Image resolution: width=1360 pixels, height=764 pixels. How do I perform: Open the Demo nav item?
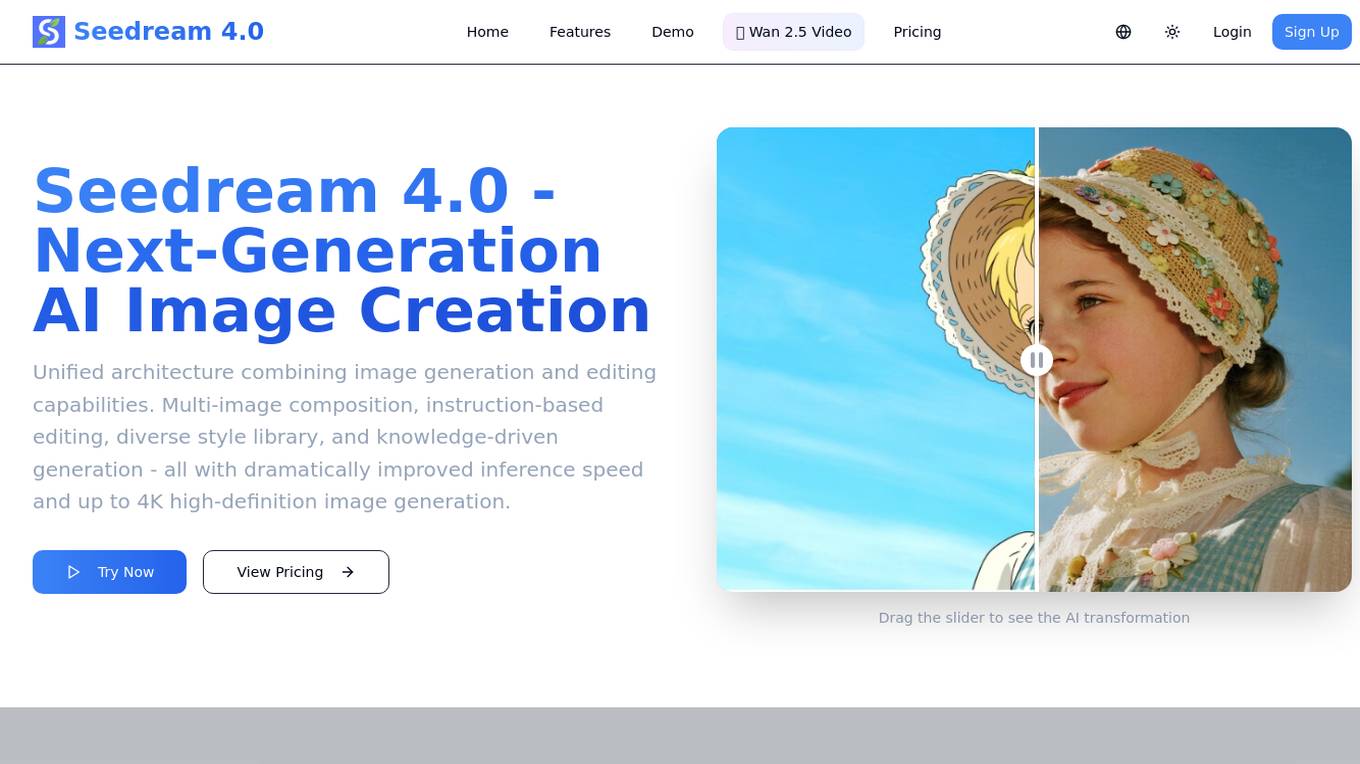(673, 32)
